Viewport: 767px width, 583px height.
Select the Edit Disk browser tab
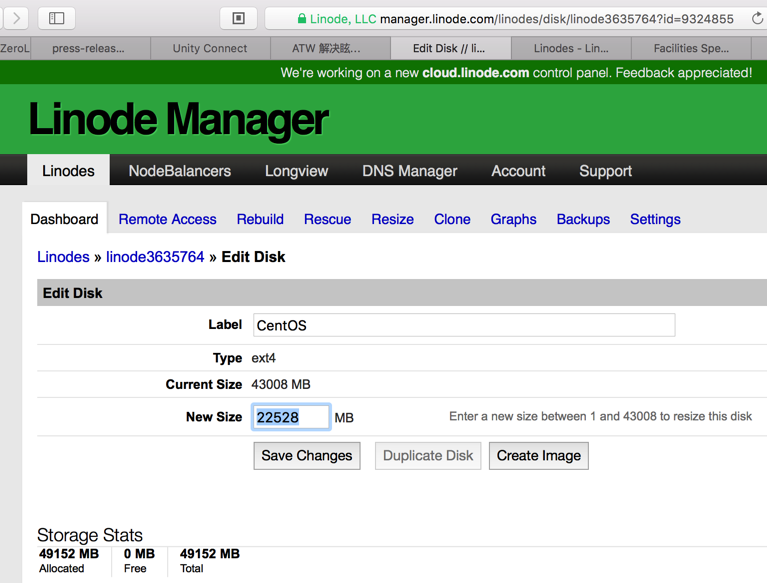click(x=451, y=48)
